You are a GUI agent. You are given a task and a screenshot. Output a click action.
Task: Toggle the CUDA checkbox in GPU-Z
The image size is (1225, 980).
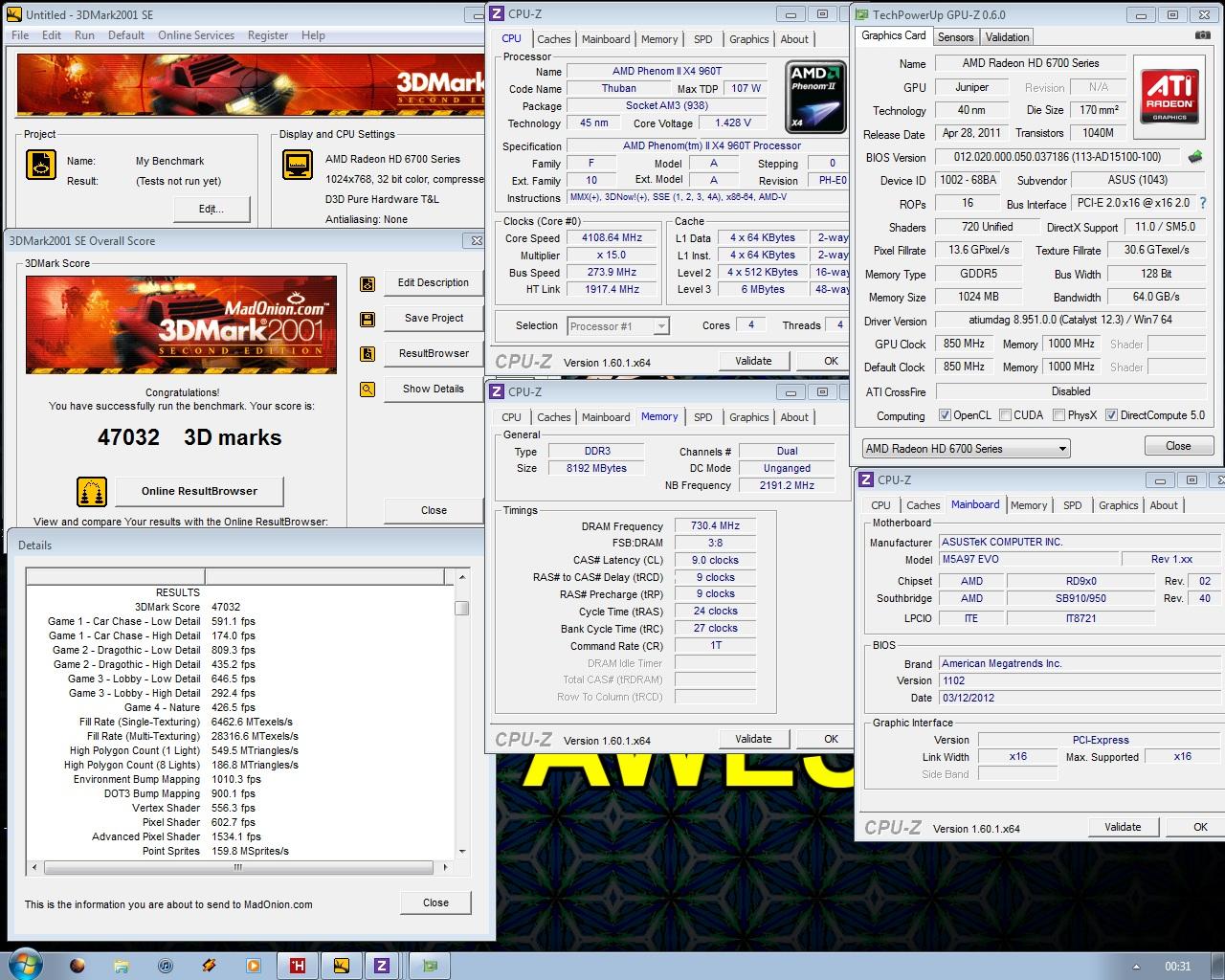pos(1005,415)
